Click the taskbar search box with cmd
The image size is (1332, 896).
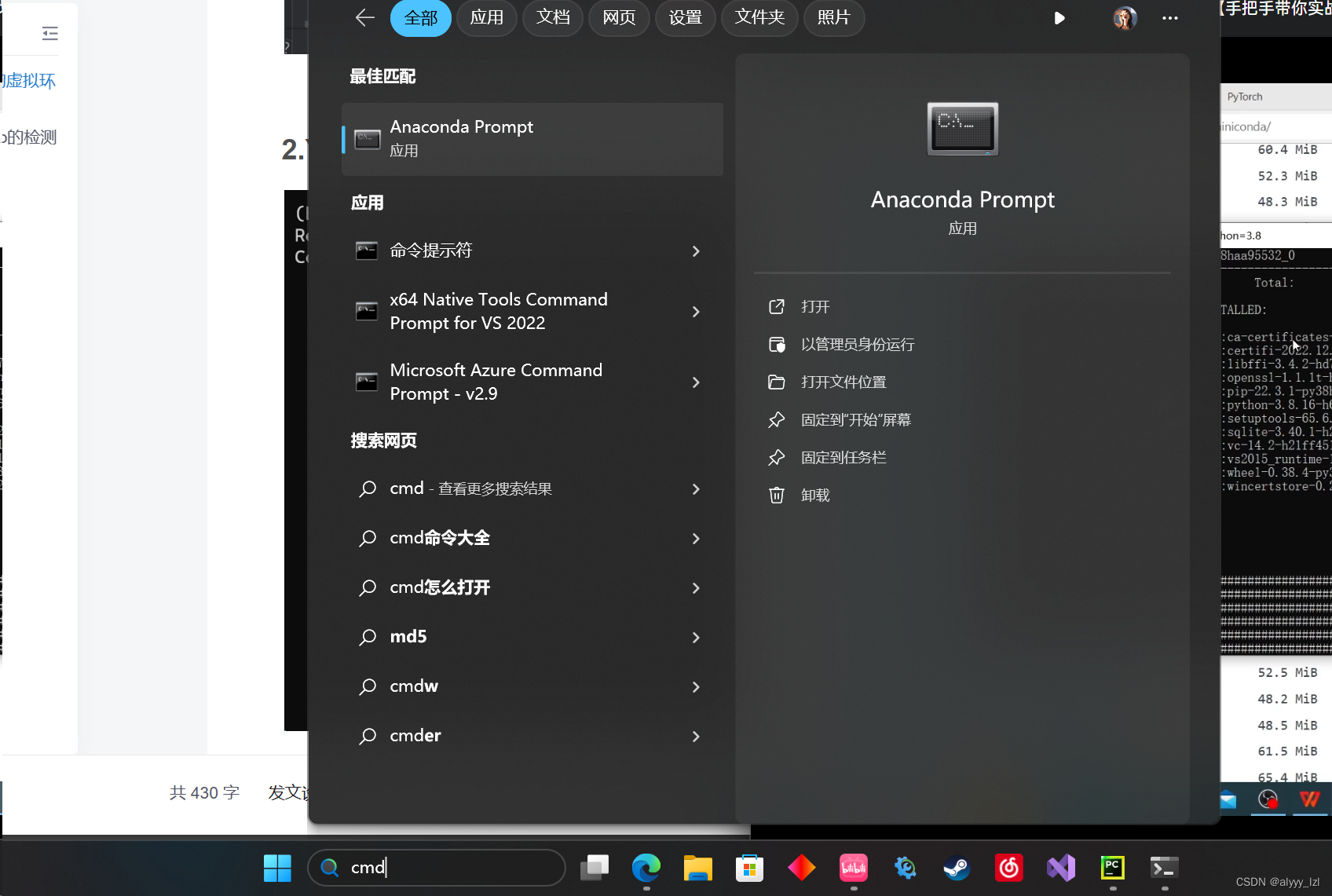tap(437, 868)
